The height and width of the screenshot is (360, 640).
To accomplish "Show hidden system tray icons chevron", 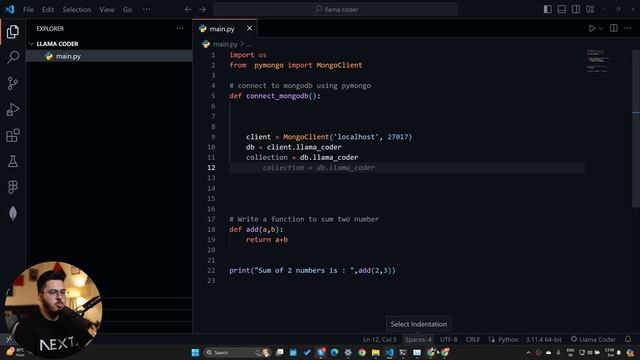I will click(528, 352).
